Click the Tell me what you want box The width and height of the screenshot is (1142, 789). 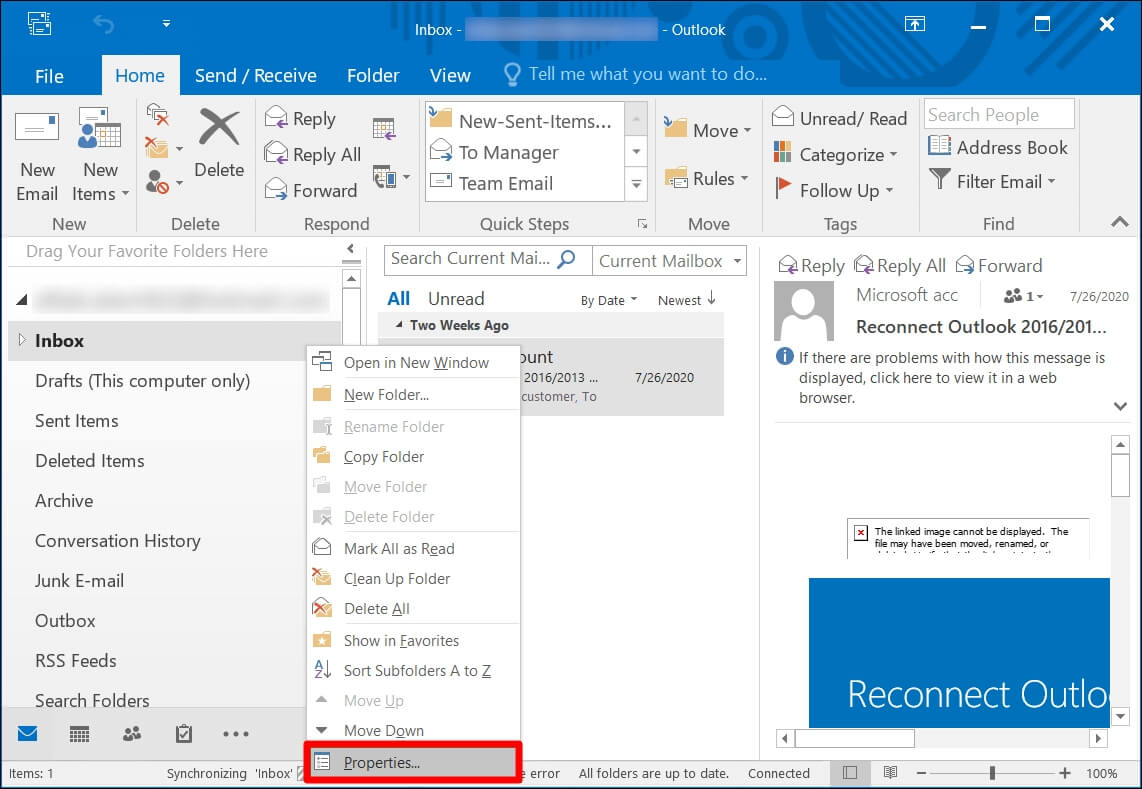click(x=635, y=74)
